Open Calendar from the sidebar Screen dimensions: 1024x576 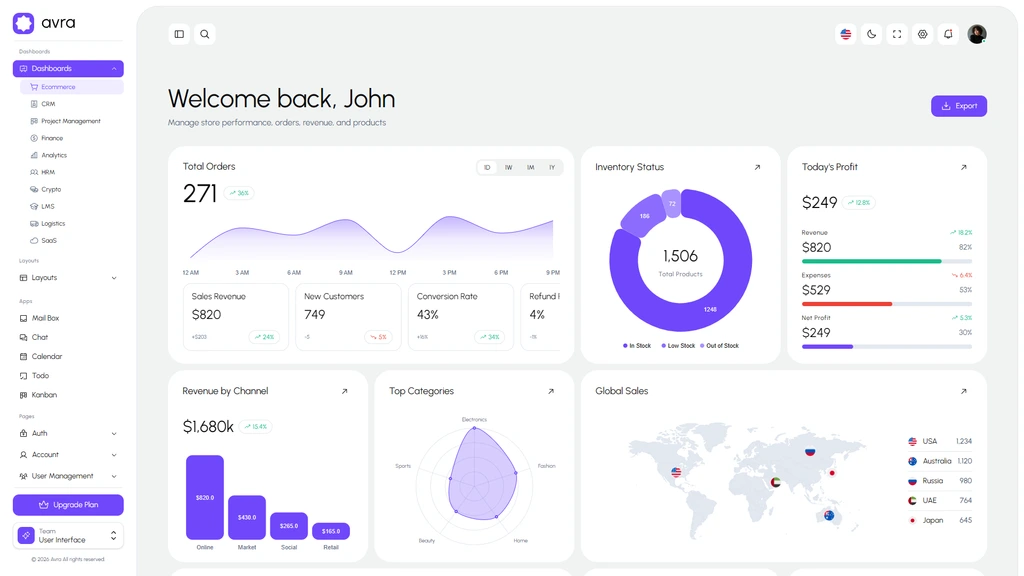pos(68,357)
